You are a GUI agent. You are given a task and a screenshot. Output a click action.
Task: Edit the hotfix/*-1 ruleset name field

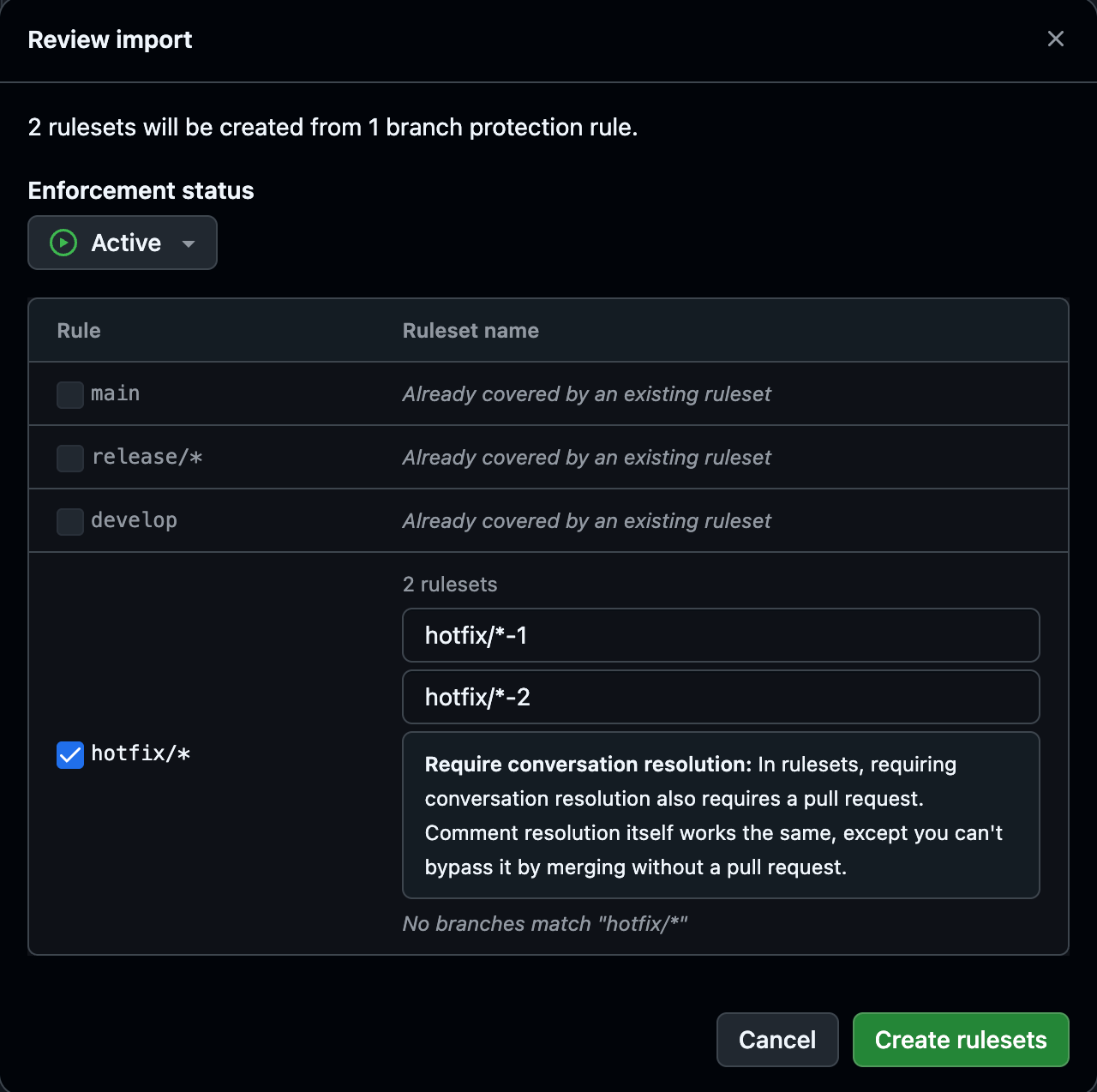coord(721,635)
